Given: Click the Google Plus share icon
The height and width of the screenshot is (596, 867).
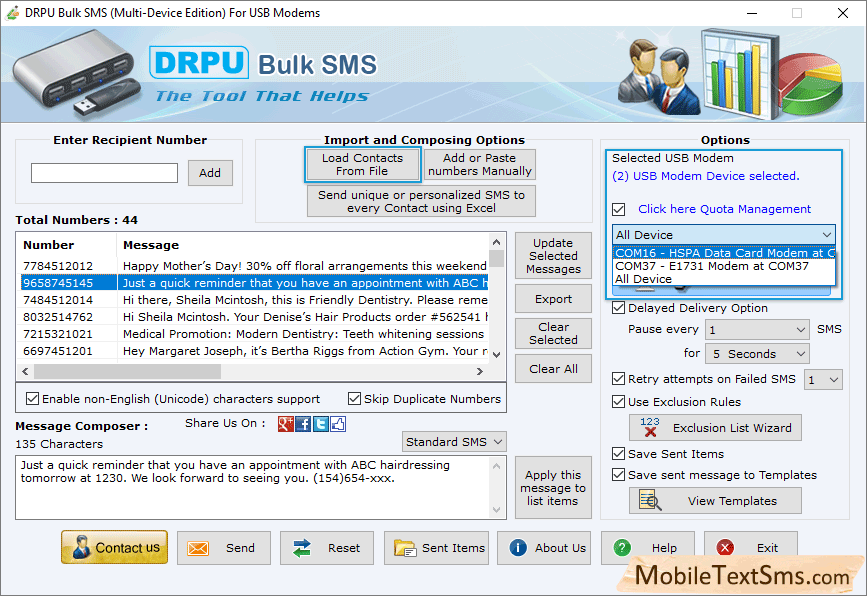Looking at the screenshot, I should pos(286,424).
